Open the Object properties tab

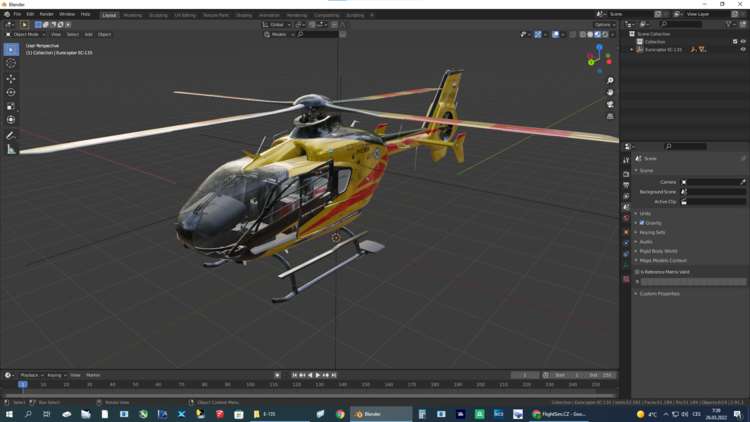tap(626, 232)
